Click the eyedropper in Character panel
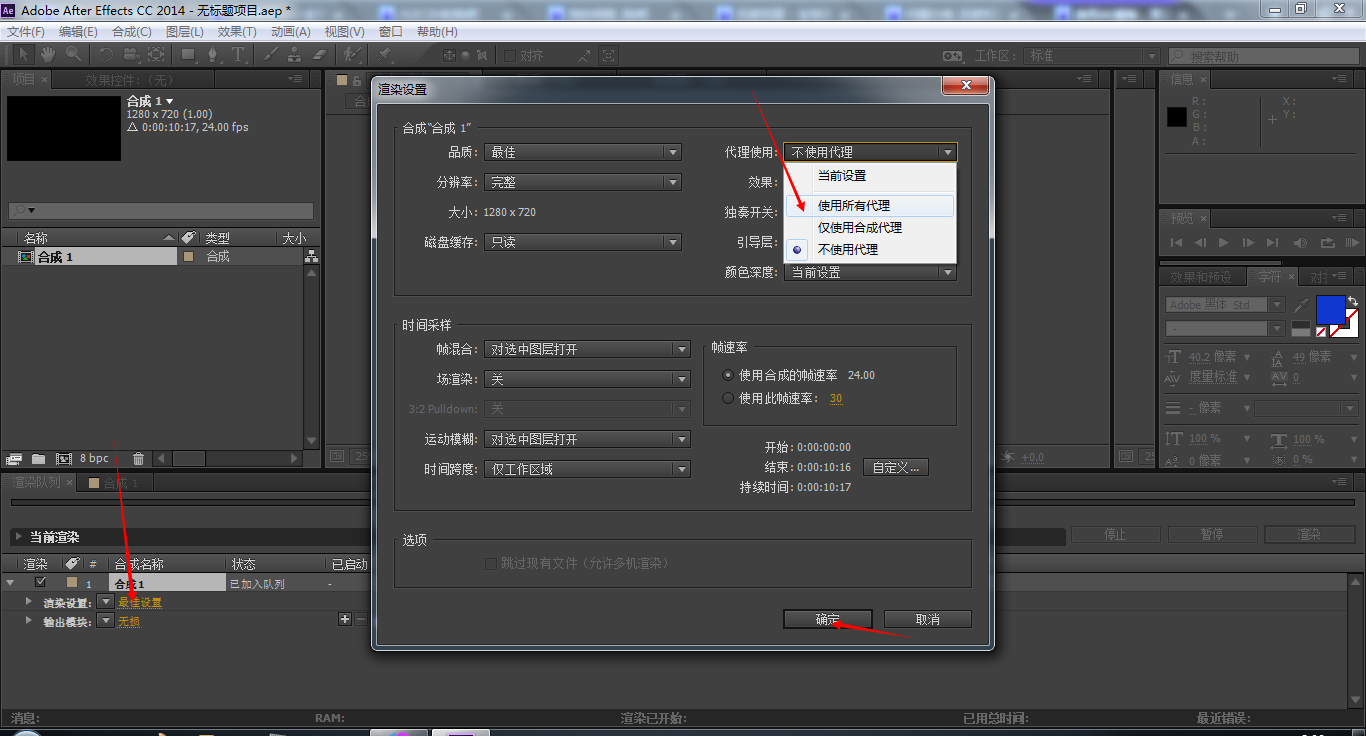The width and height of the screenshot is (1366, 736). click(x=1301, y=305)
